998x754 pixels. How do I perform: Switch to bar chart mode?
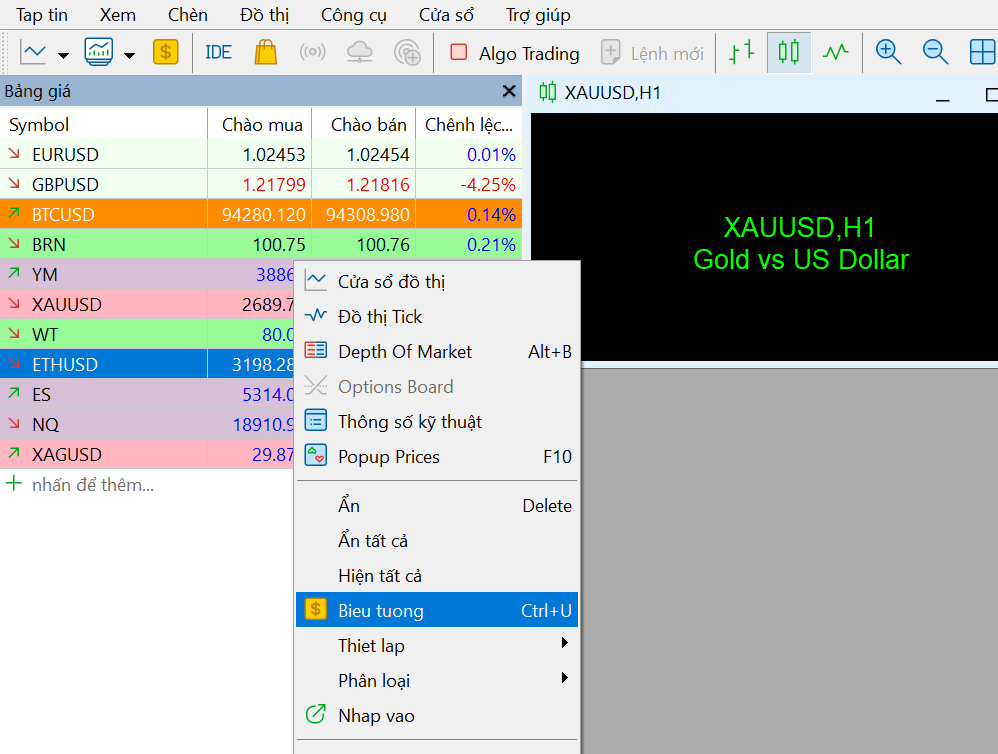741,52
